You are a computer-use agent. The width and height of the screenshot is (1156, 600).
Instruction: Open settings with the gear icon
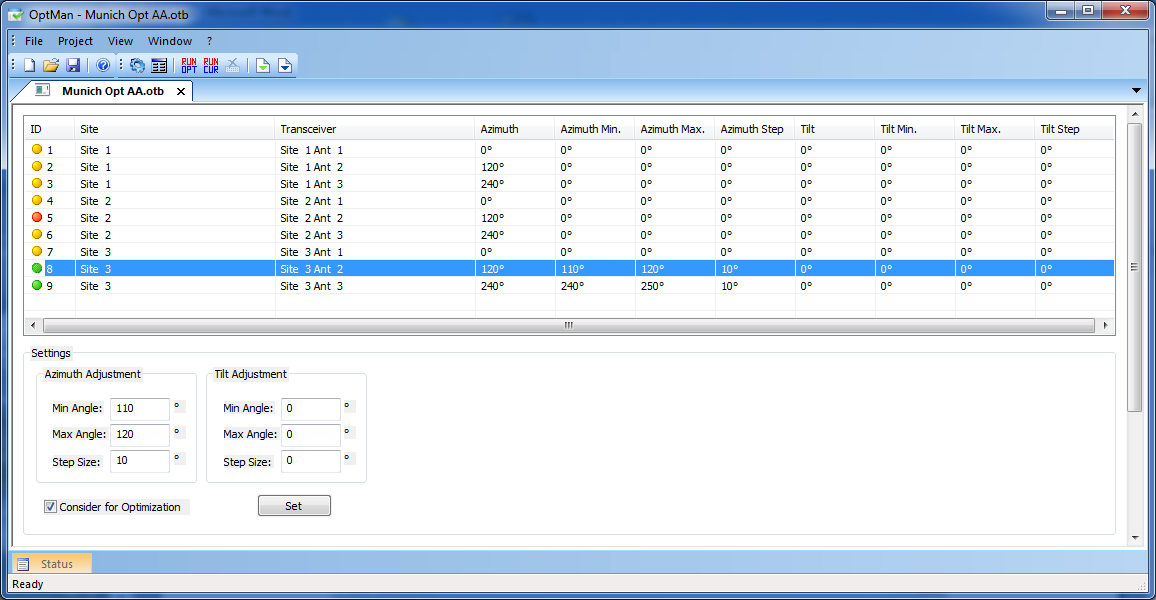point(138,66)
